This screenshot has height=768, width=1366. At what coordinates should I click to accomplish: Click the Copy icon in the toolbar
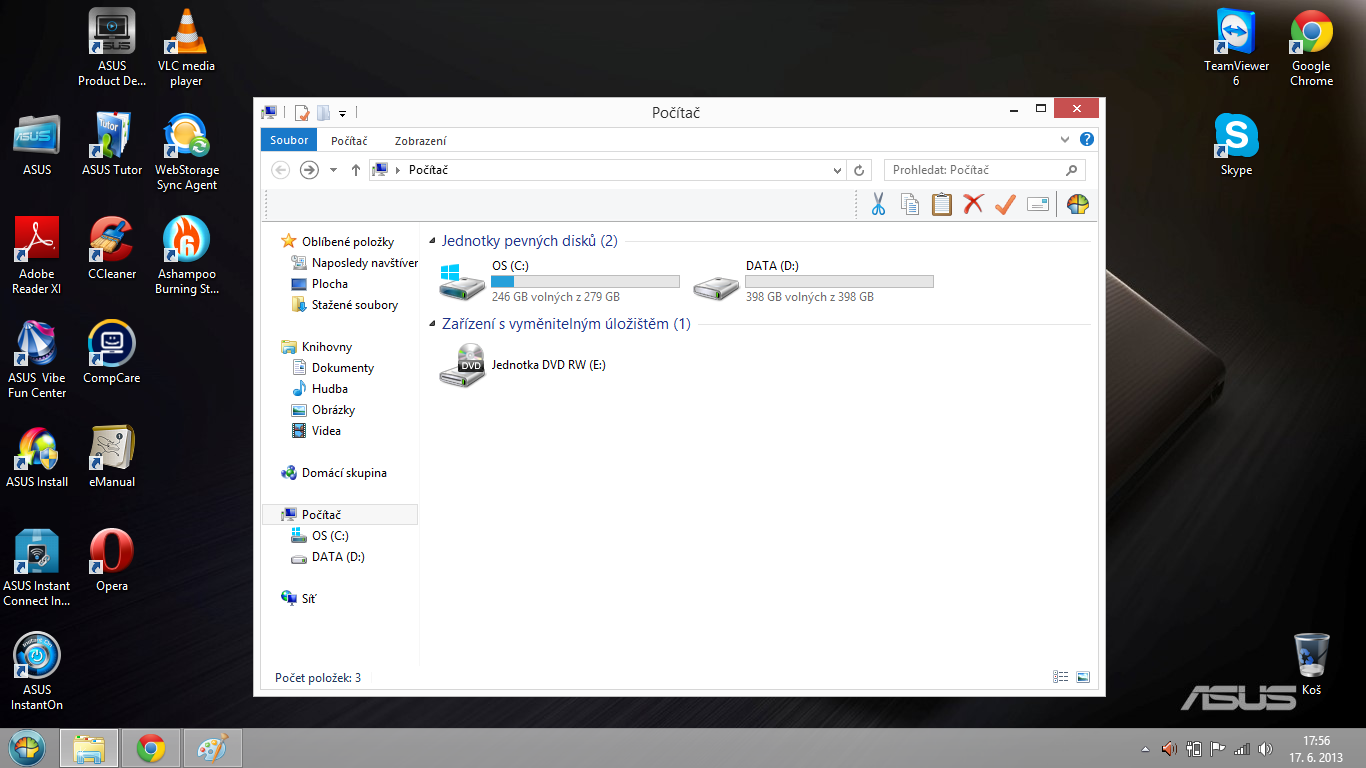point(910,204)
